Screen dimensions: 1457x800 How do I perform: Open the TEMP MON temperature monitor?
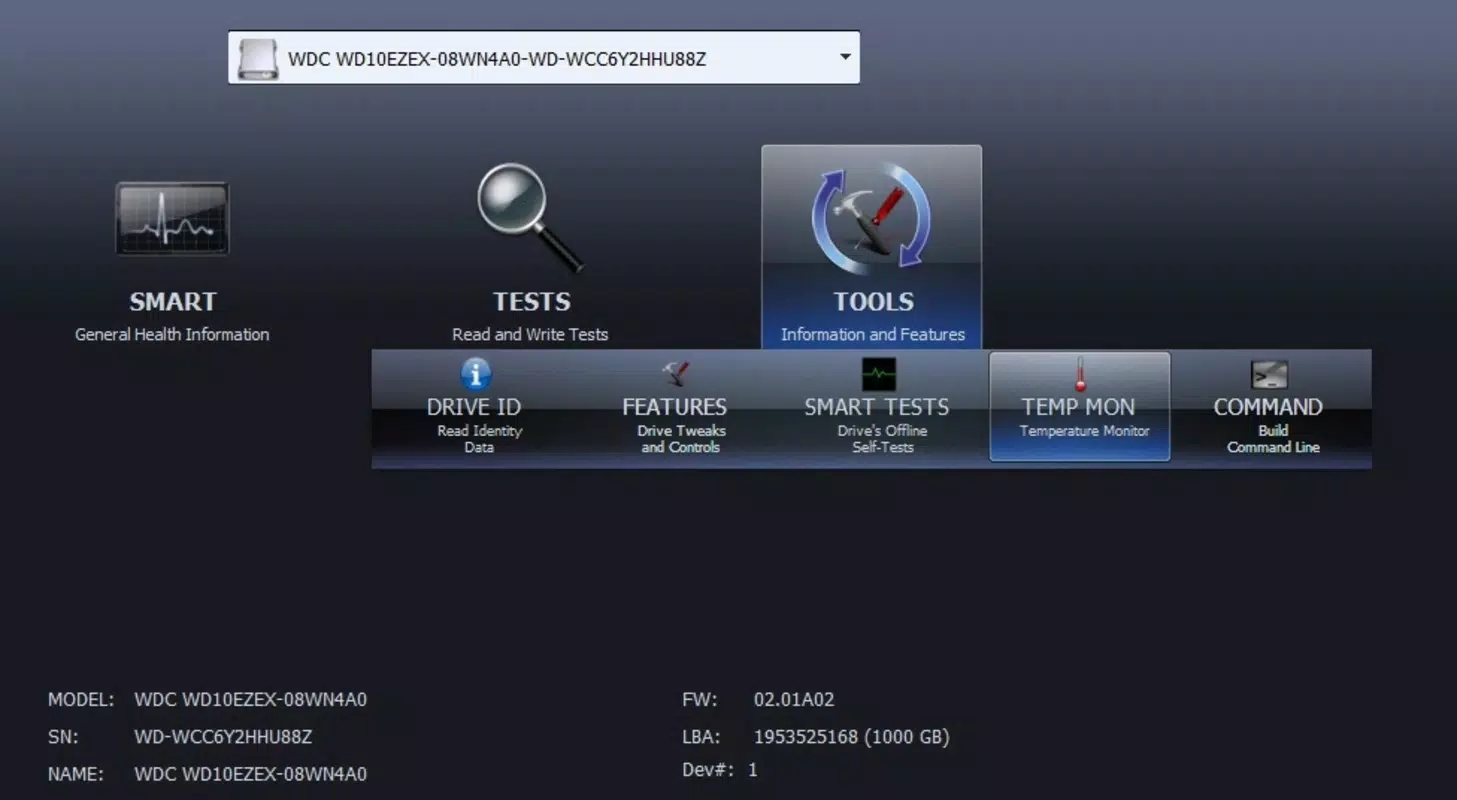(1079, 407)
